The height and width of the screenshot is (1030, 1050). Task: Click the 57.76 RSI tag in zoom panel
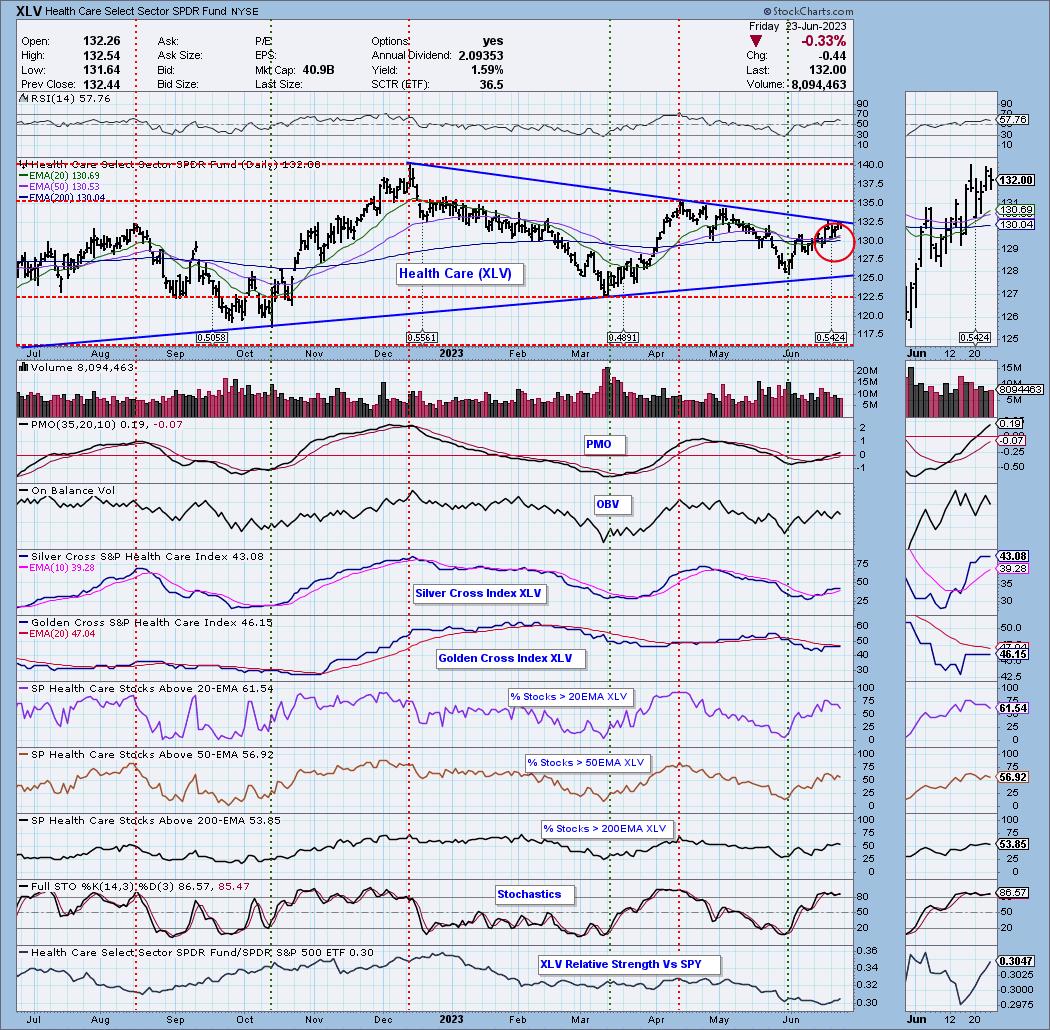pyautogui.click(x=1012, y=119)
